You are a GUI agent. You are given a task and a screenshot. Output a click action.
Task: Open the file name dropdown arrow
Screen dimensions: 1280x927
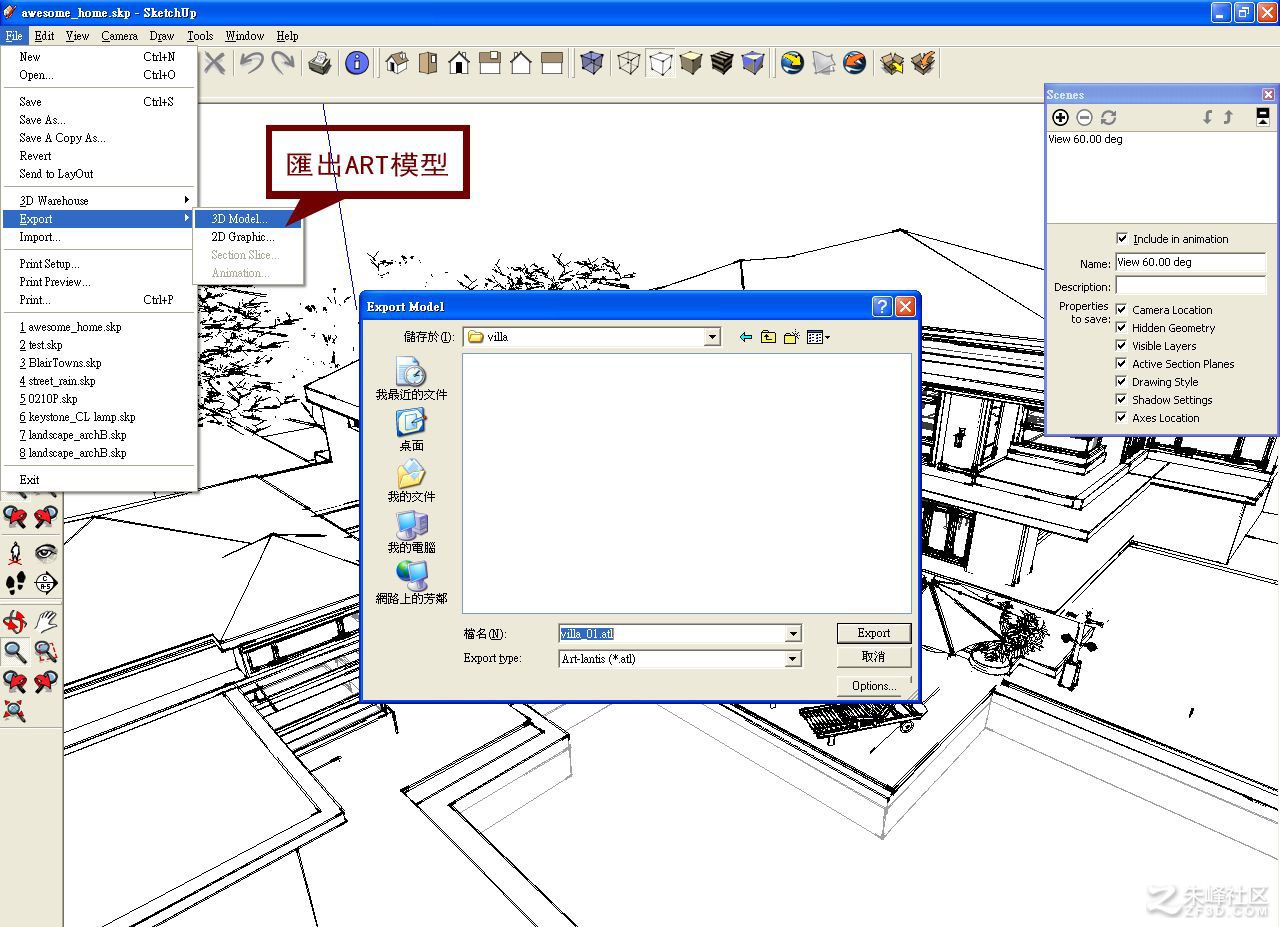pyautogui.click(x=793, y=633)
